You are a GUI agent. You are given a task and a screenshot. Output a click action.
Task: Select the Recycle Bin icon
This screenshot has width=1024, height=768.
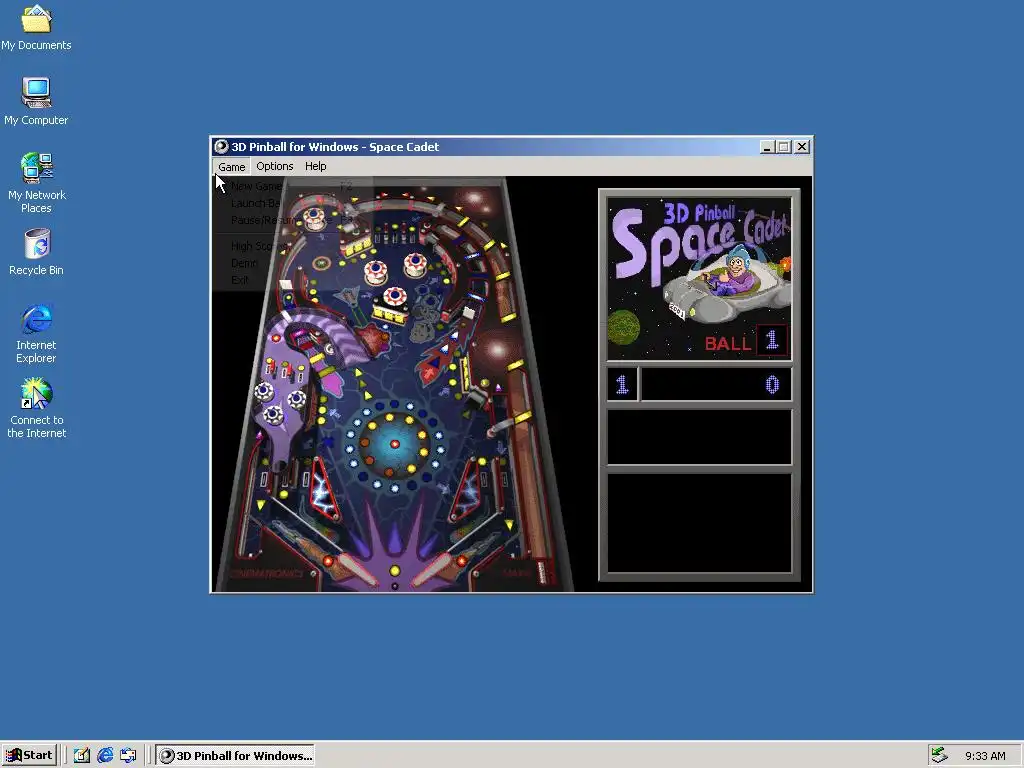(36, 252)
